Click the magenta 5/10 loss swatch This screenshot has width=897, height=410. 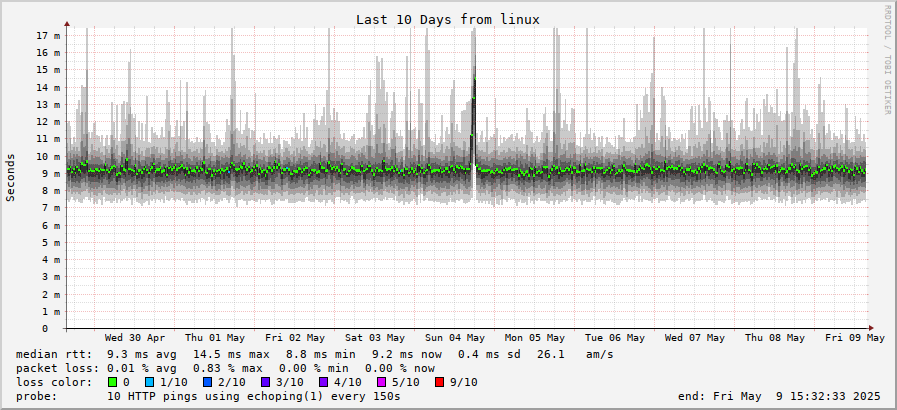coord(382,382)
